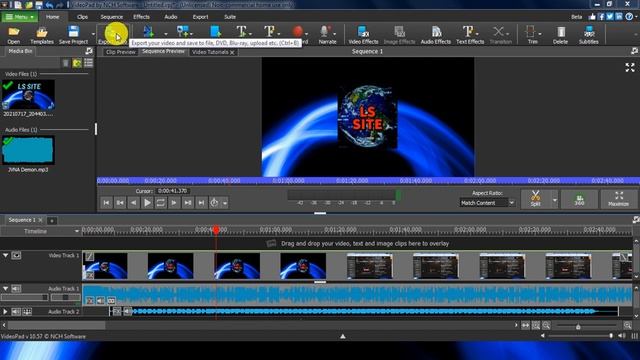Split clip with the scissors Split button
This screenshot has width=640, height=360.
click(x=535, y=199)
